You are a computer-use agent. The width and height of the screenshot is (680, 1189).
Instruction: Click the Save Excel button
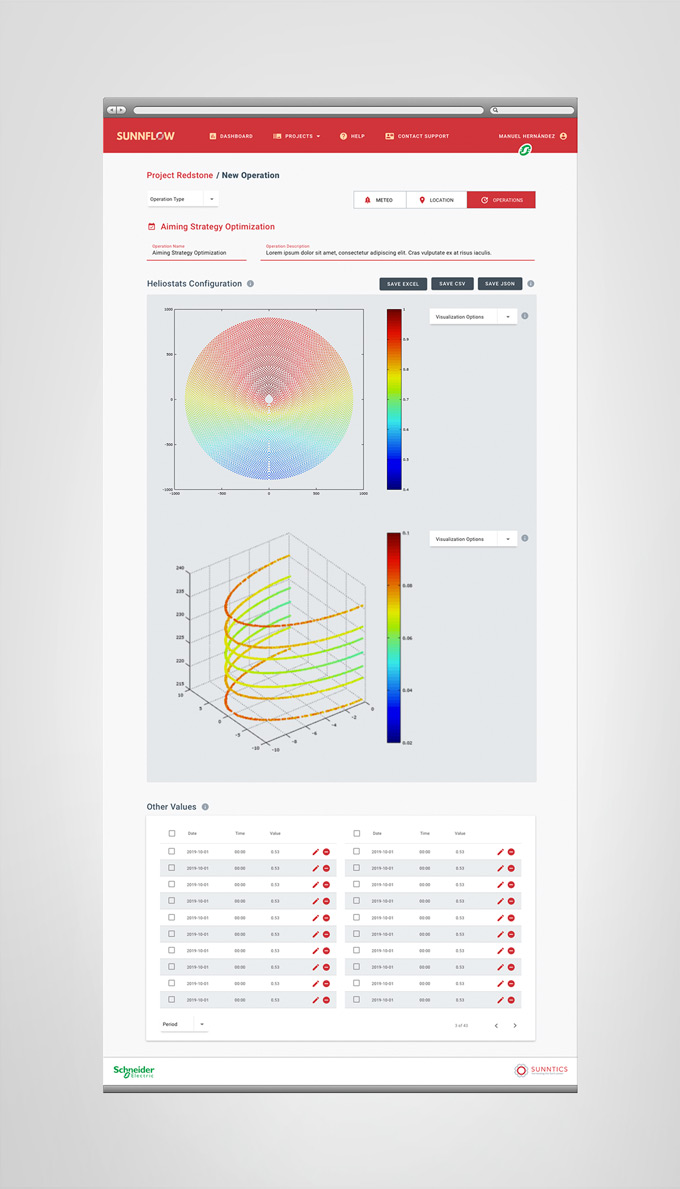(x=403, y=284)
